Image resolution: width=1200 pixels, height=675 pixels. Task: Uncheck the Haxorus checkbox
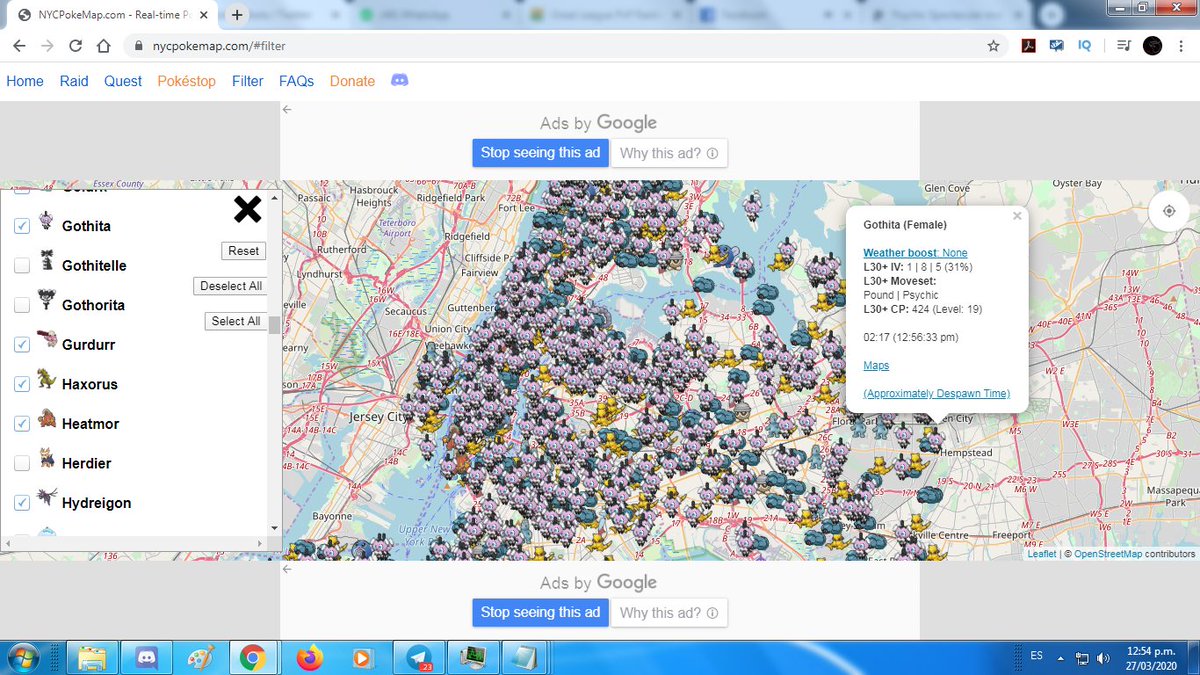(21, 384)
